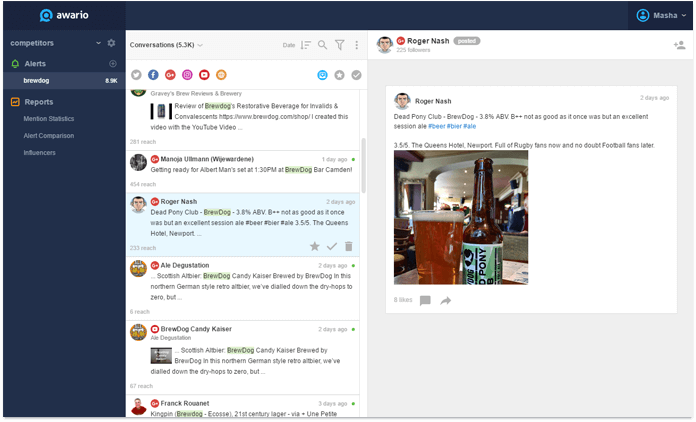Open the Masha account menu
Viewport: 696px width, 422px height.
660,16
